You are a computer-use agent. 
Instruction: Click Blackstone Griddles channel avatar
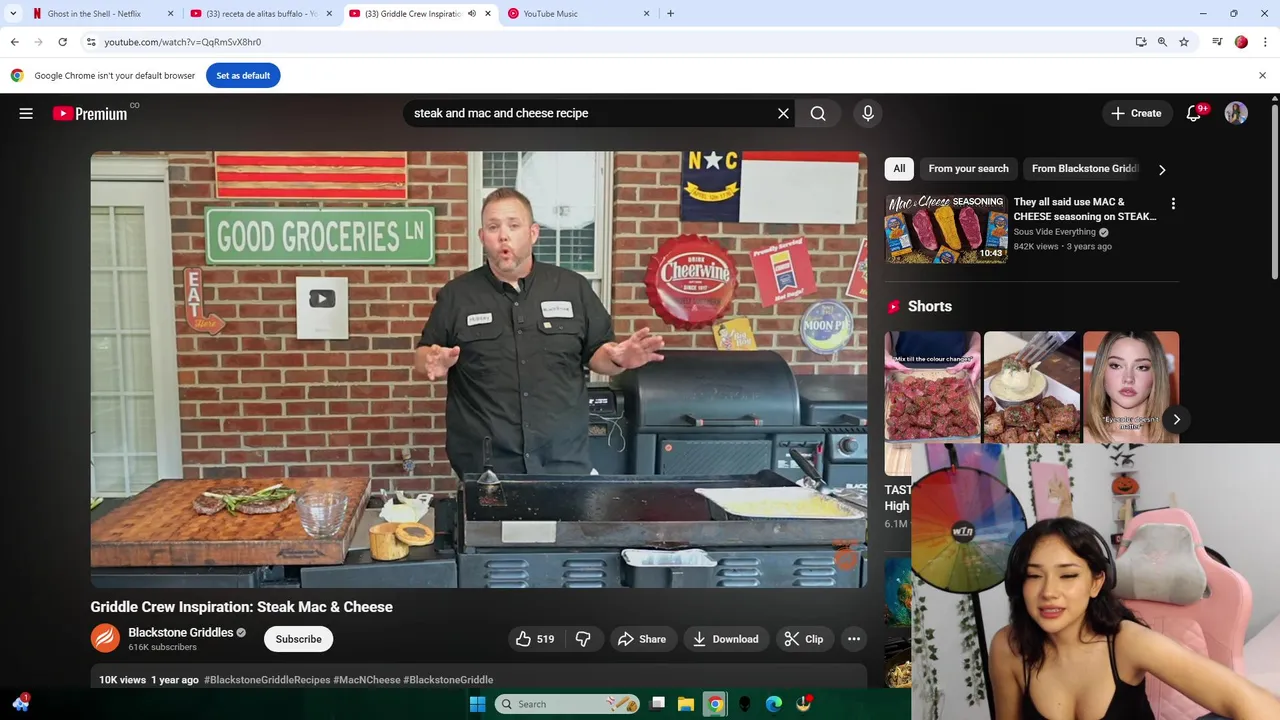105,638
